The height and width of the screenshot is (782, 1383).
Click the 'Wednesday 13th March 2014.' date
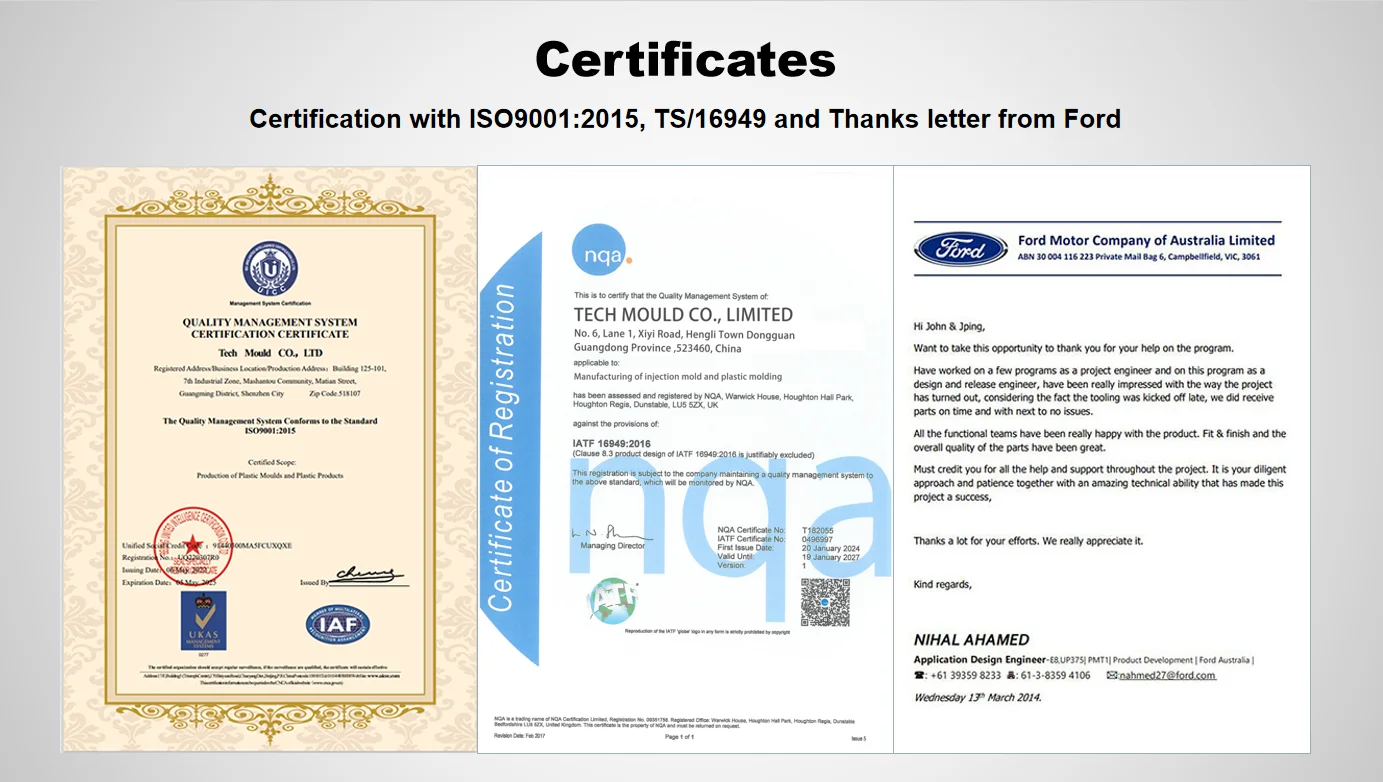(x=977, y=697)
